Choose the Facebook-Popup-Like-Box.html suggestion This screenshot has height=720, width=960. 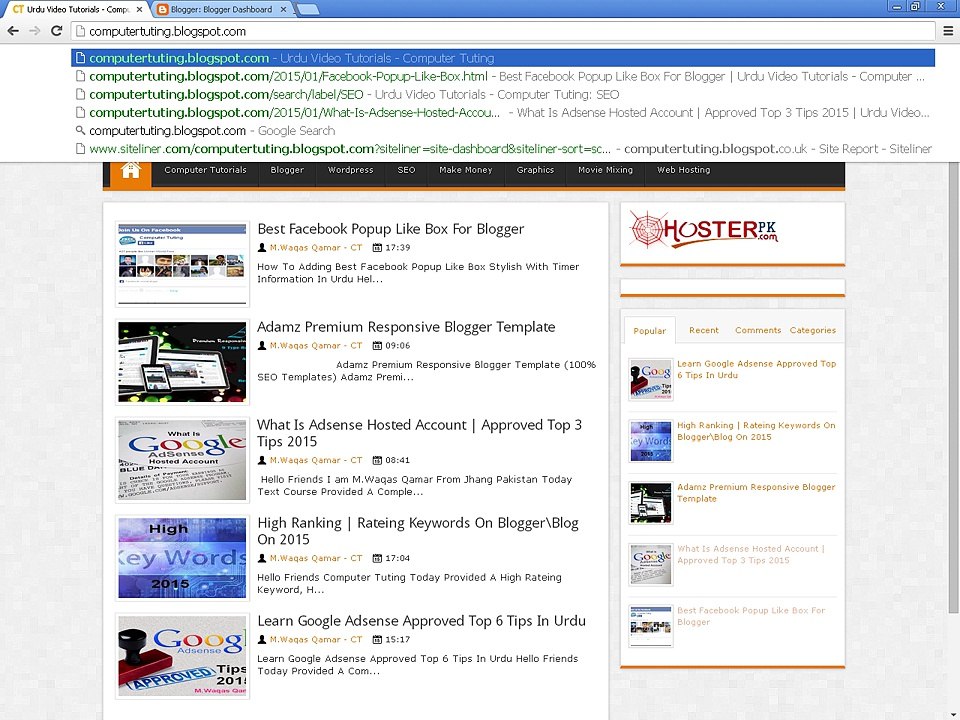503,77
